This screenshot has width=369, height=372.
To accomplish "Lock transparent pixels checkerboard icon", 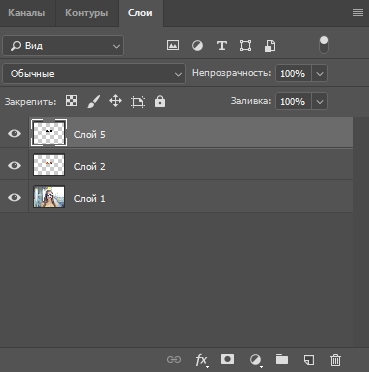I will (x=71, y=101).
